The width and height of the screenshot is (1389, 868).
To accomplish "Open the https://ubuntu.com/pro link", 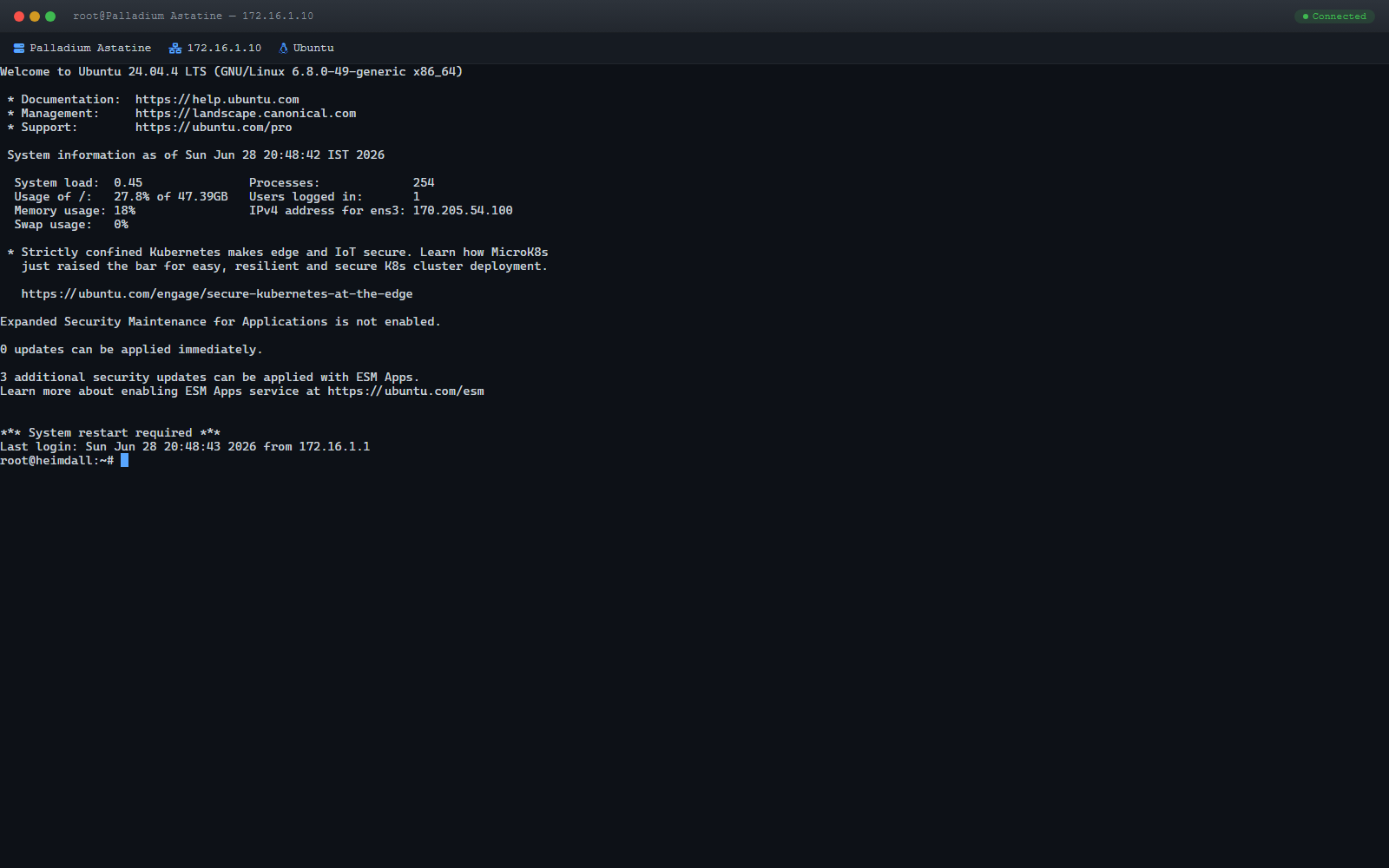I will tap(214, 128).
